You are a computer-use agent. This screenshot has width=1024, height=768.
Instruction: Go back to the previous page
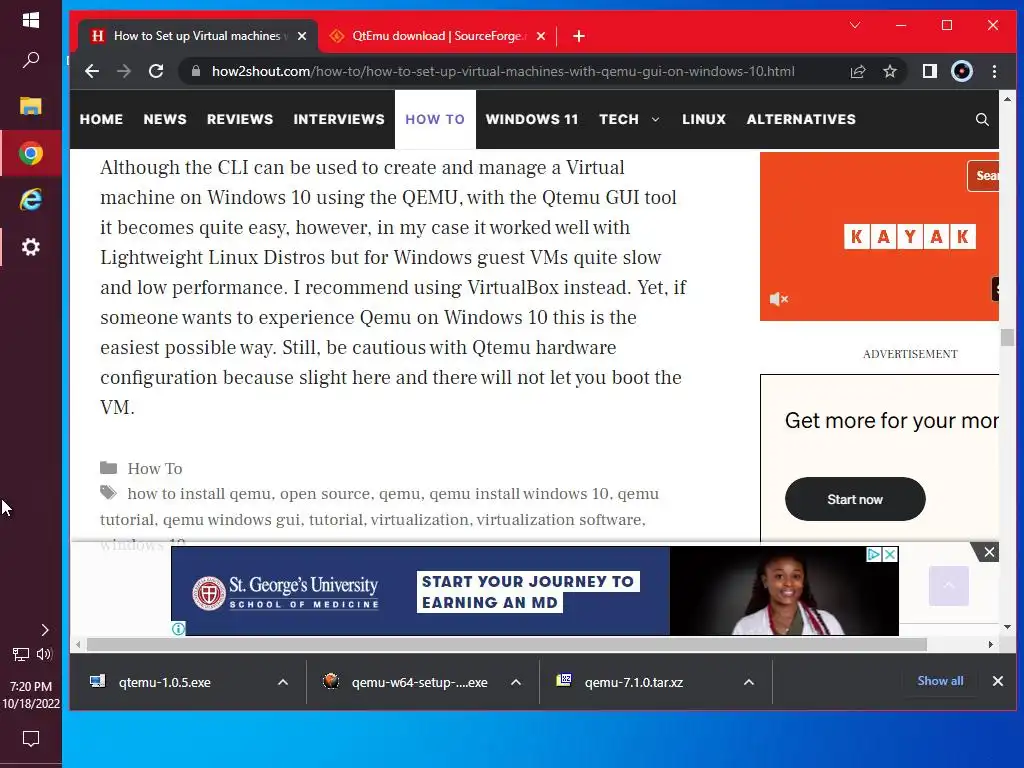[x=92, y=71]
